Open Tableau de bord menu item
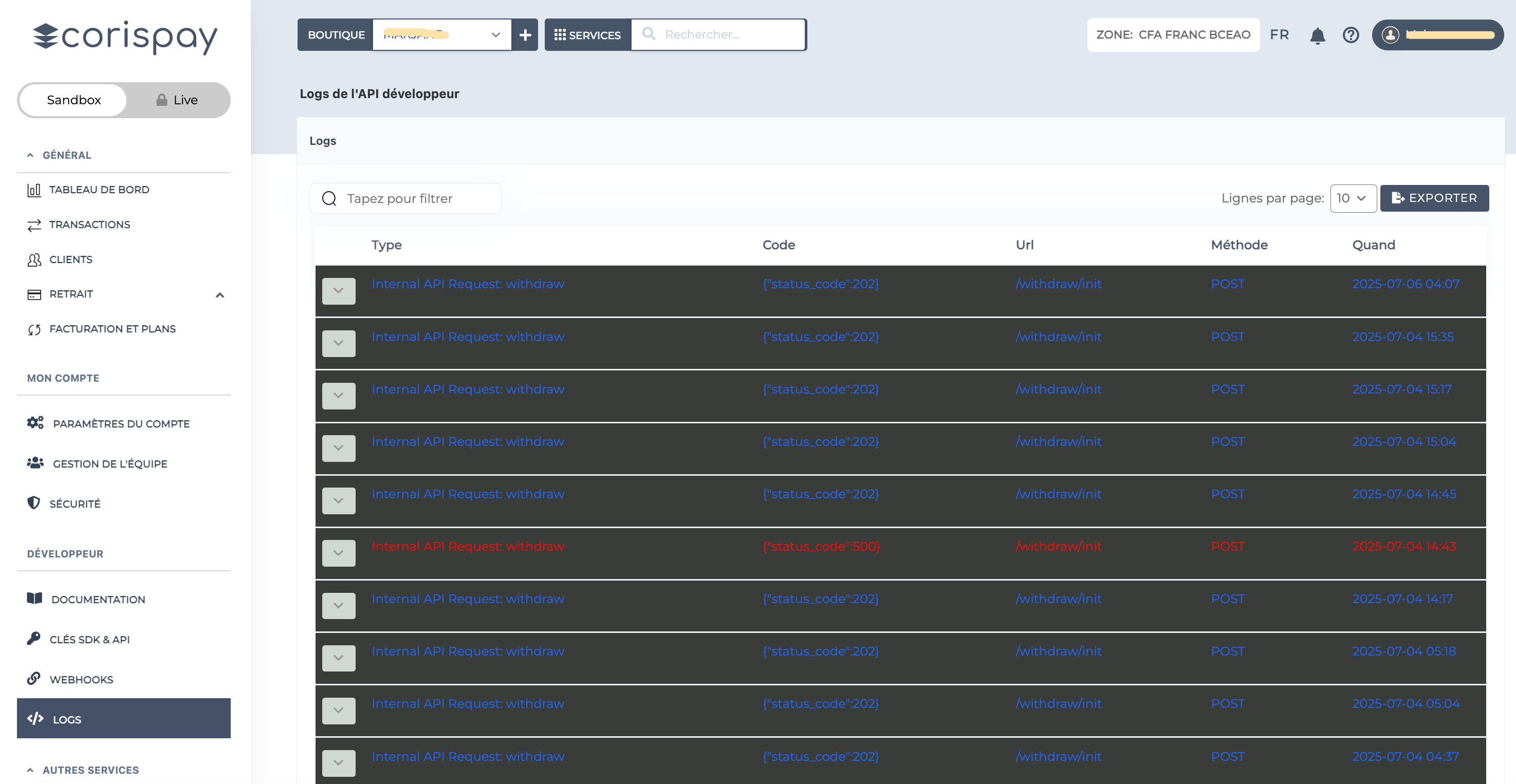 pyautogui.click(x=99, y=190)
